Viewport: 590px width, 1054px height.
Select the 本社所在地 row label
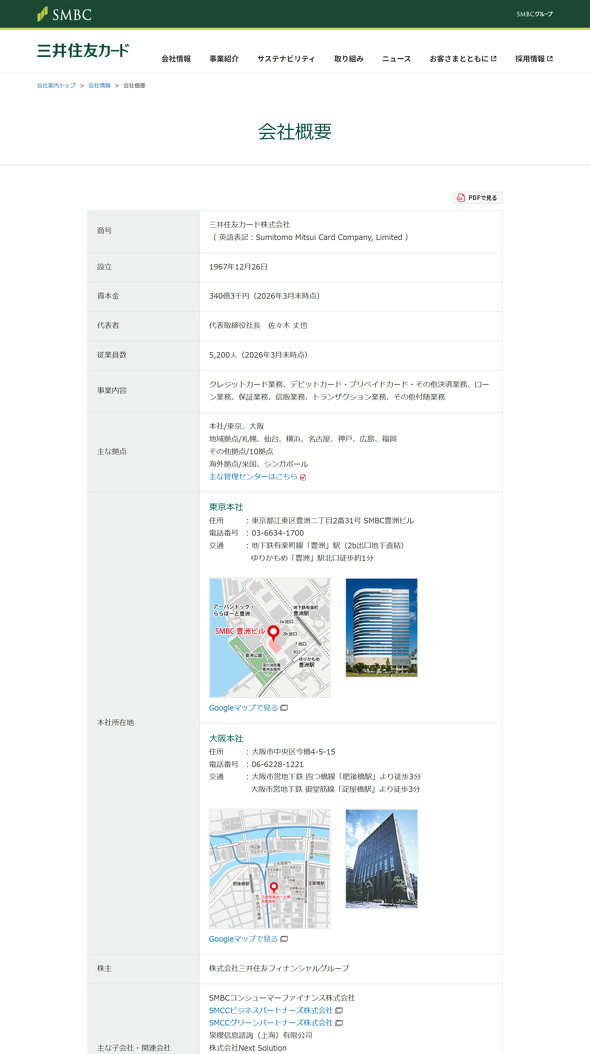tap(116, 723)
